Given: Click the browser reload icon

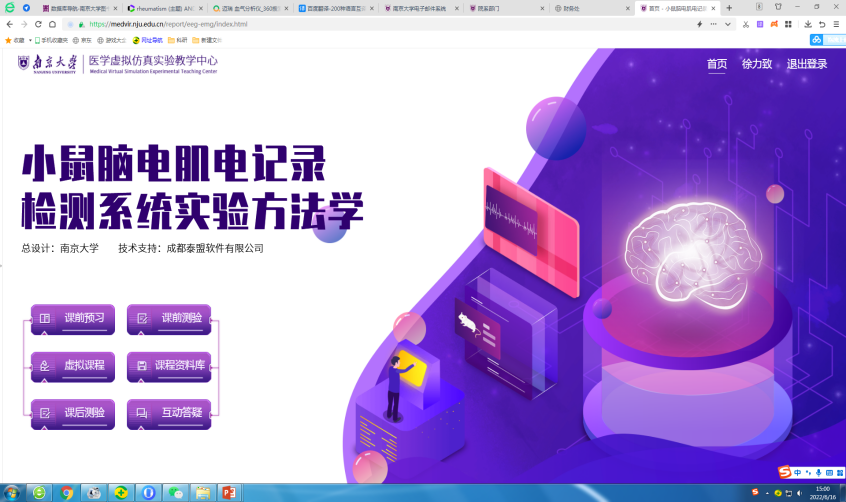Looking at the screenshot, I should click(x=38, y=24).
